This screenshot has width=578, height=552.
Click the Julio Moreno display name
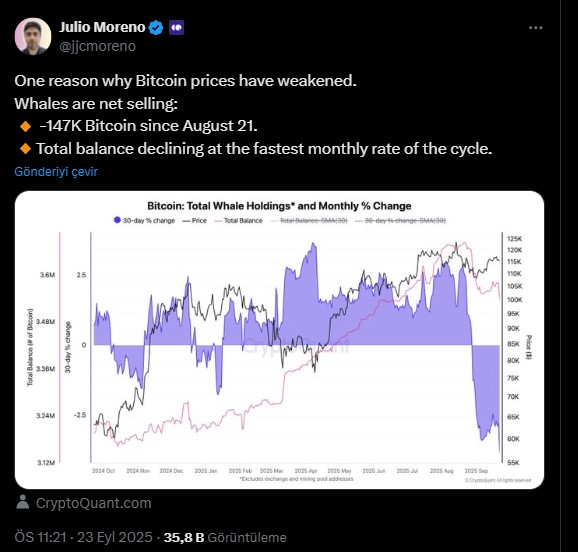click(x=102, y=27)
